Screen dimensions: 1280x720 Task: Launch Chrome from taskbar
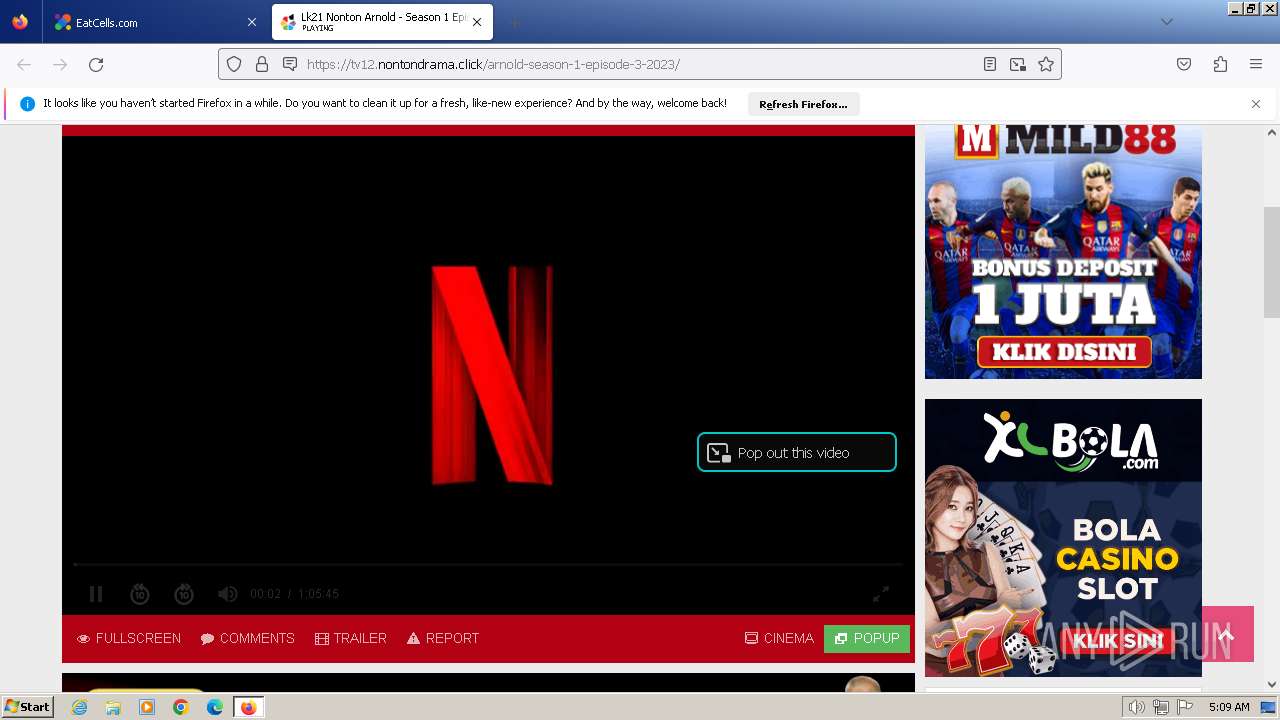(x=181, y=707)
